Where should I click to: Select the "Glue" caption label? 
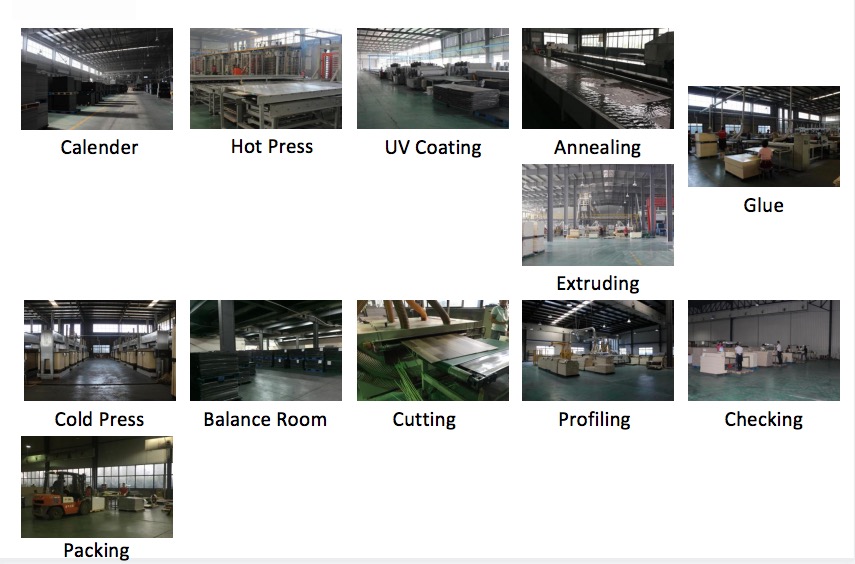pyautogui.click(x=763, y=206)
